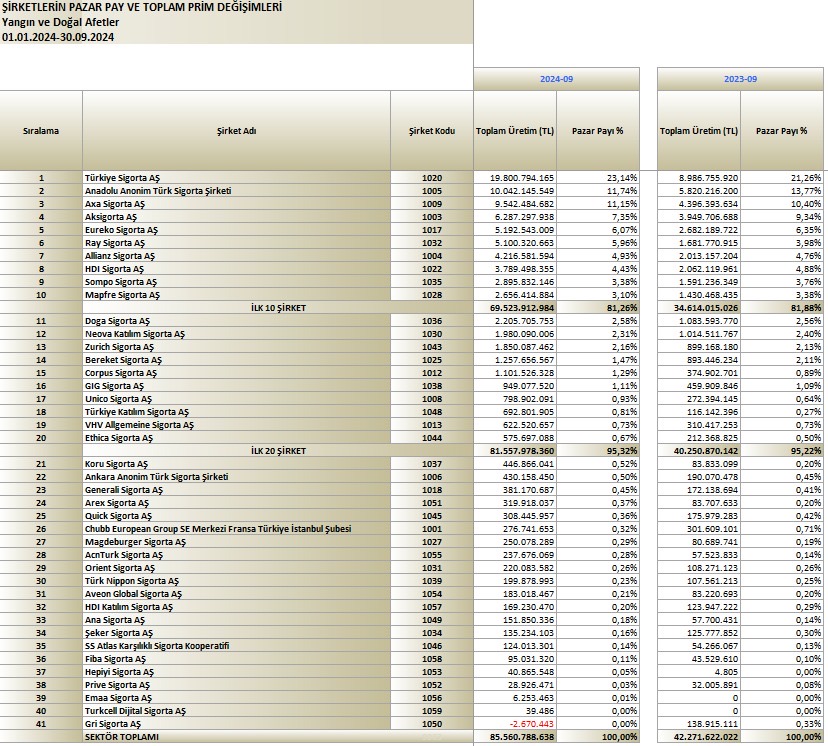The width and height of the screenshot is (828, 746).
Task: Select Fiba Sigorta AŞ cell
Action: tap(236, 659)
